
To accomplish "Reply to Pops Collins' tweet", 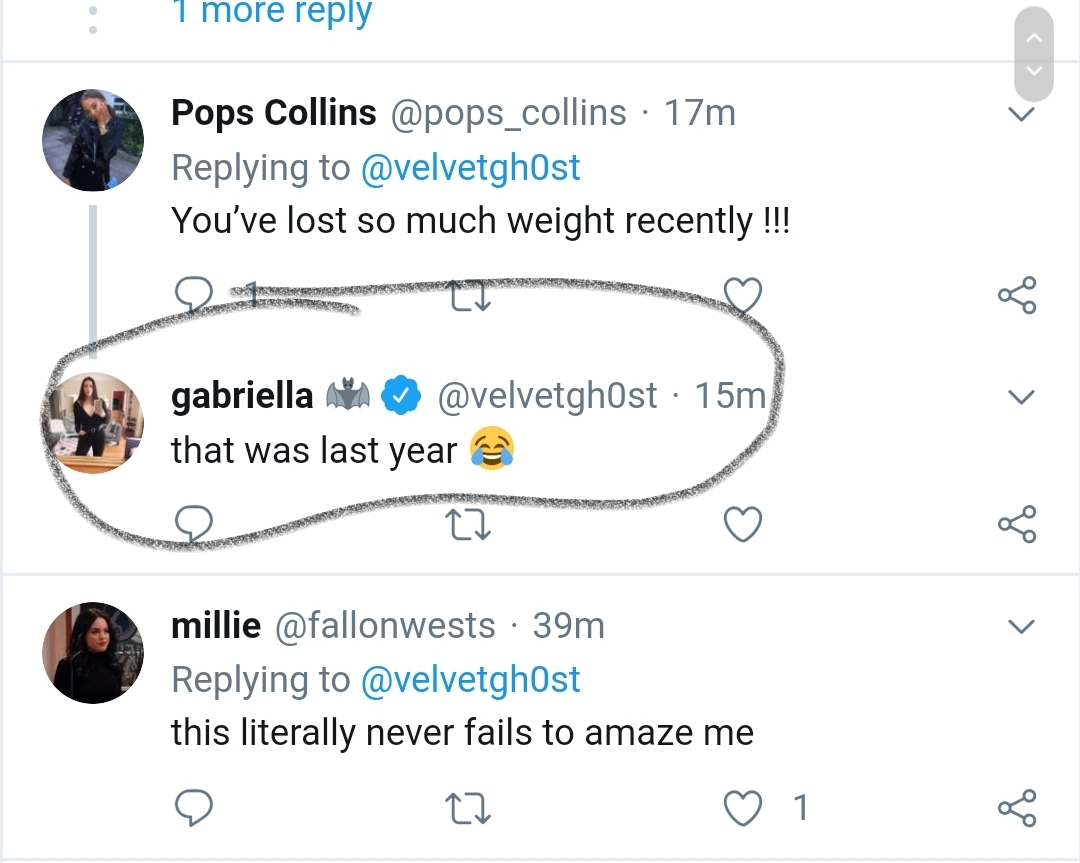I will click(x=194, y=295).
